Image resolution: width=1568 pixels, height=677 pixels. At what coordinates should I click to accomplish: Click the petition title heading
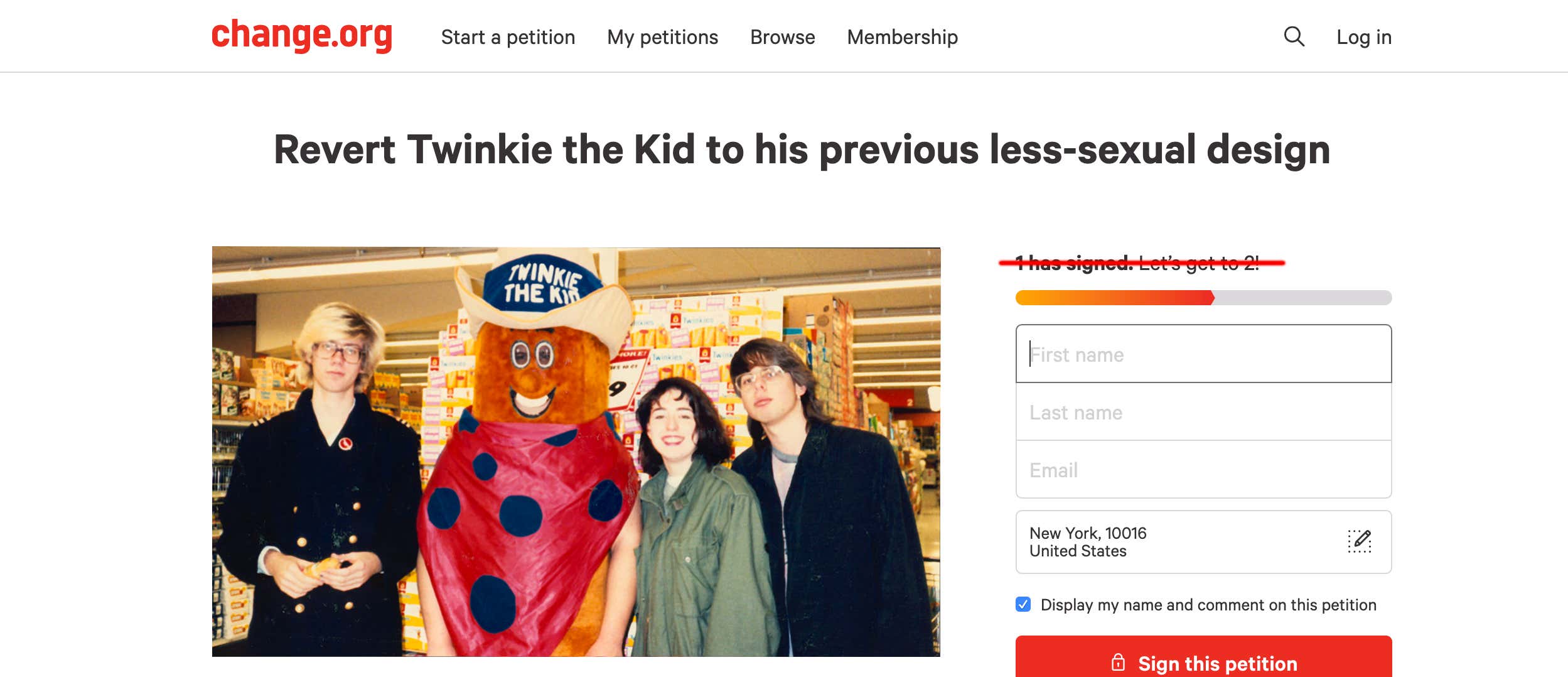(x=802, y=149)
